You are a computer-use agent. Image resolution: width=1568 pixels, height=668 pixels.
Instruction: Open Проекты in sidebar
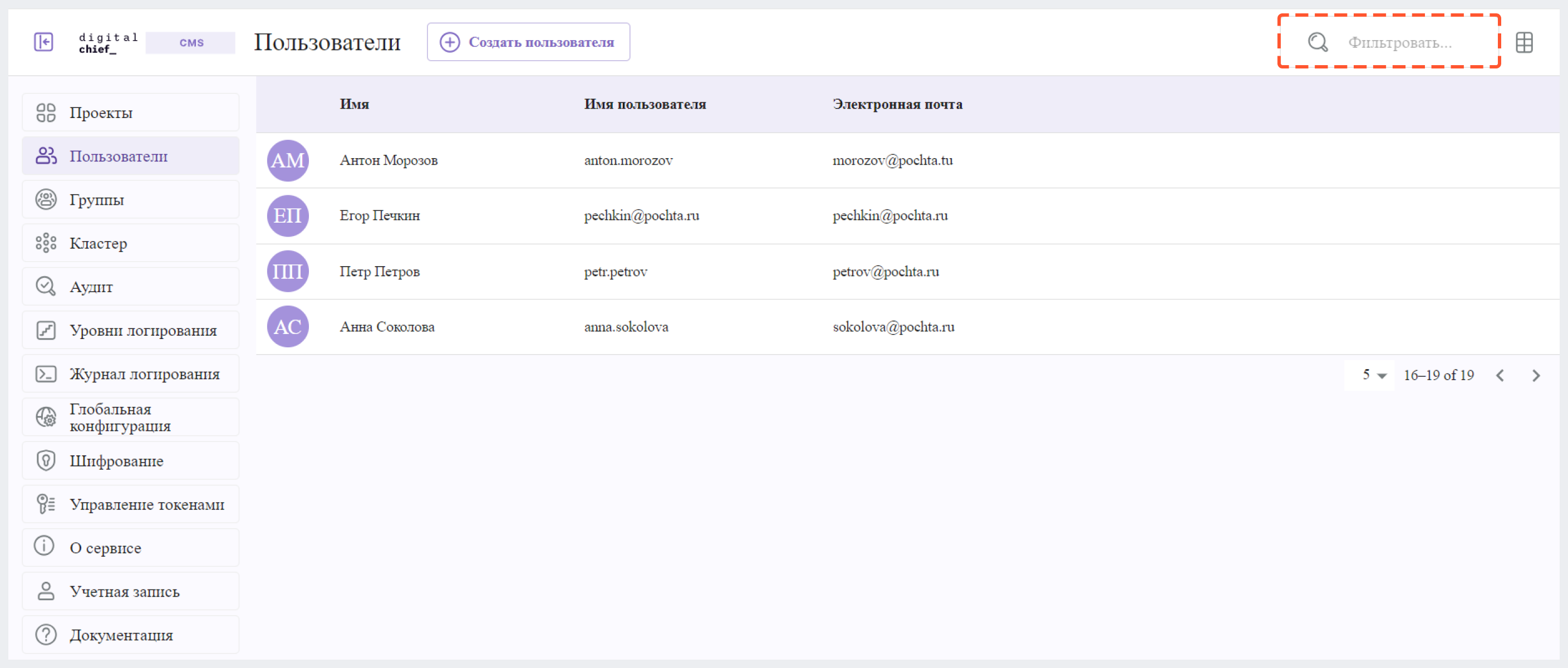coord(131,112)
